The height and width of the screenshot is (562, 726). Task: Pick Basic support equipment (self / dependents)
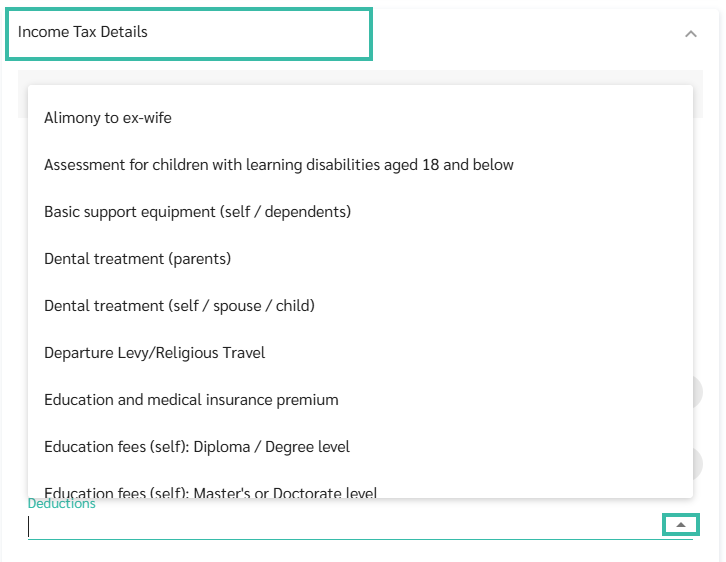click(197, 212)
